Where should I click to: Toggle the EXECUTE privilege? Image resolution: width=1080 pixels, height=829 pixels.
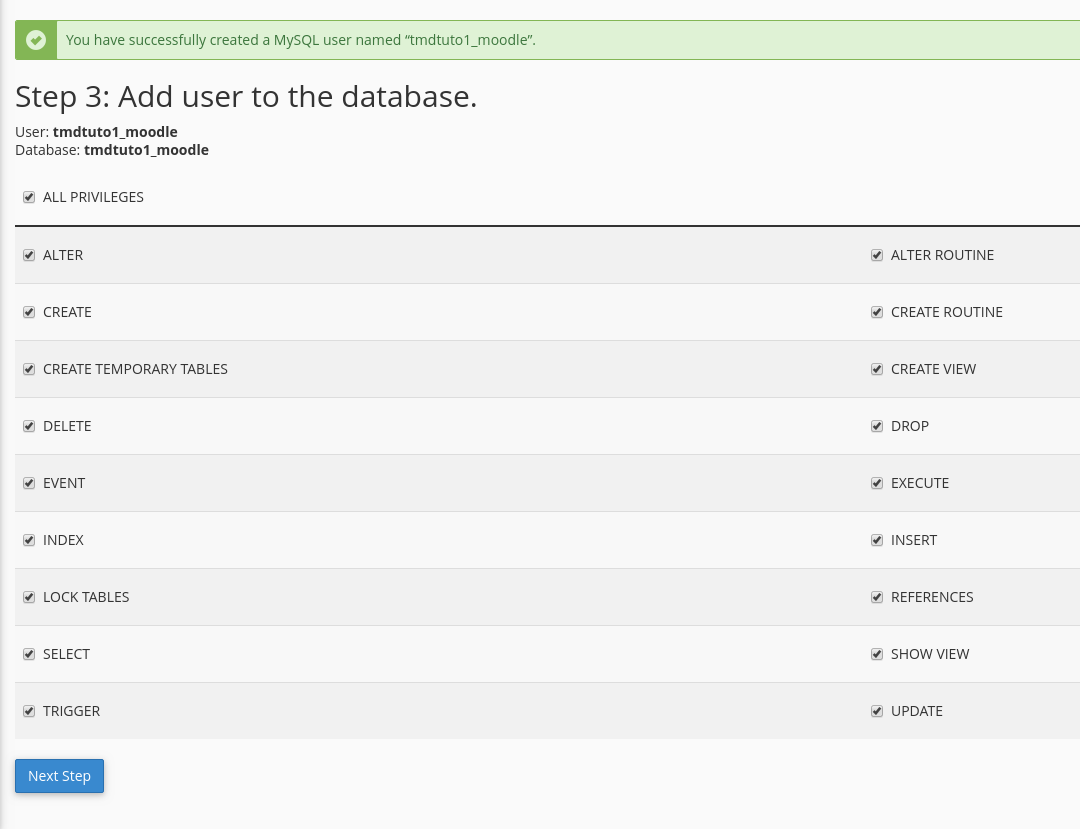[877, 483]
